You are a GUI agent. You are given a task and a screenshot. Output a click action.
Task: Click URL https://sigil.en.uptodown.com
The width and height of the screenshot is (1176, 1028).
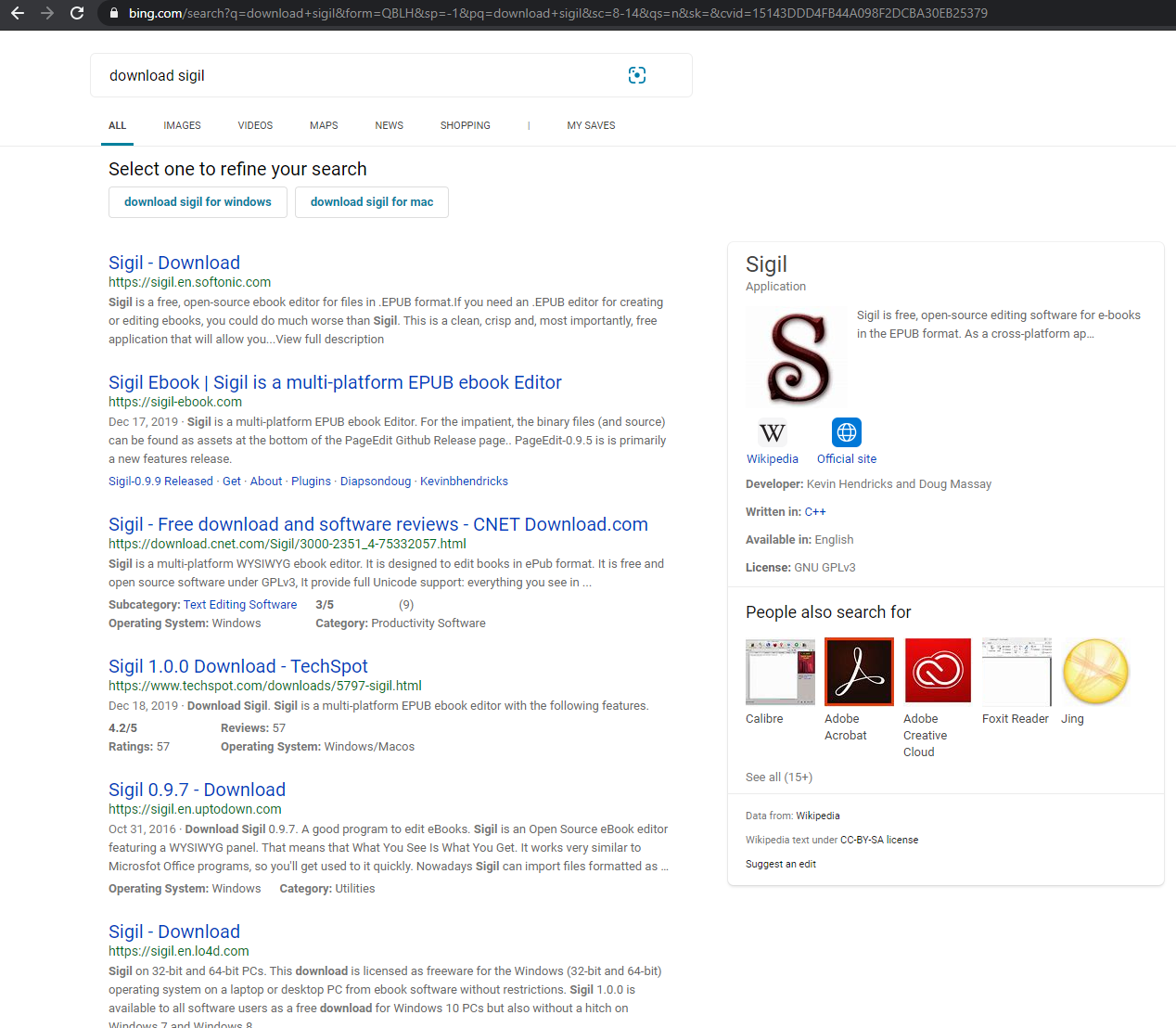(x=195, y=810)
